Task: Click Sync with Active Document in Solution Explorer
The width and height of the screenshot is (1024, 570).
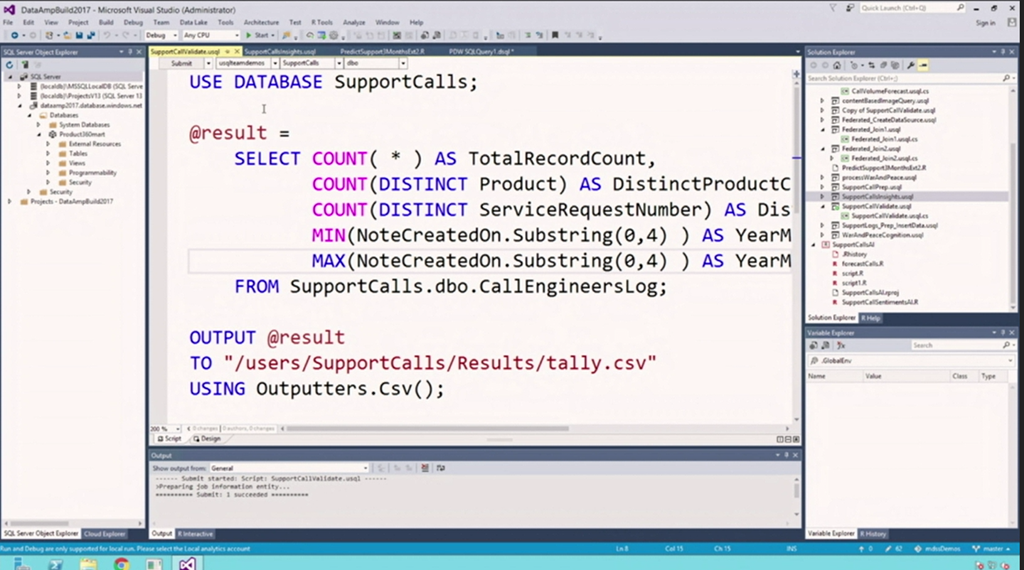Action: [x=871, y=65]
